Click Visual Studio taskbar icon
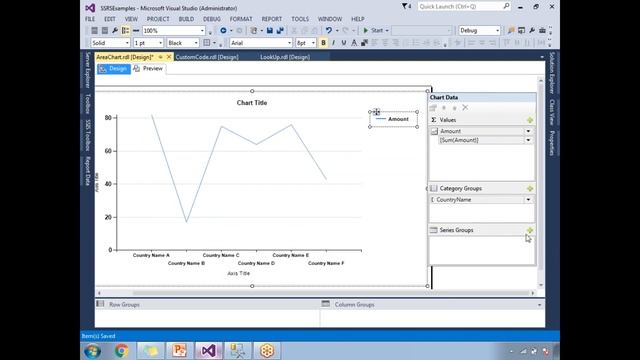Screen dimensions: 640x360 209,351
